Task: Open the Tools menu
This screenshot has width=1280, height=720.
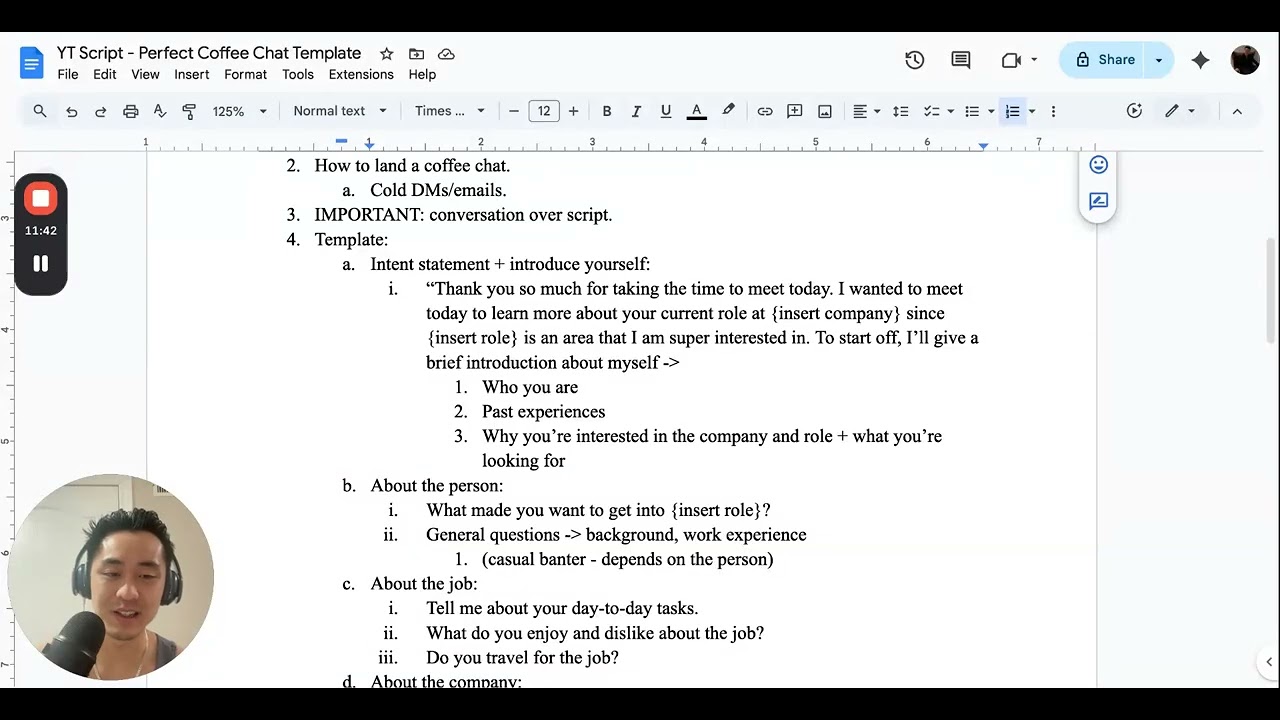Action: click(298, 75)
